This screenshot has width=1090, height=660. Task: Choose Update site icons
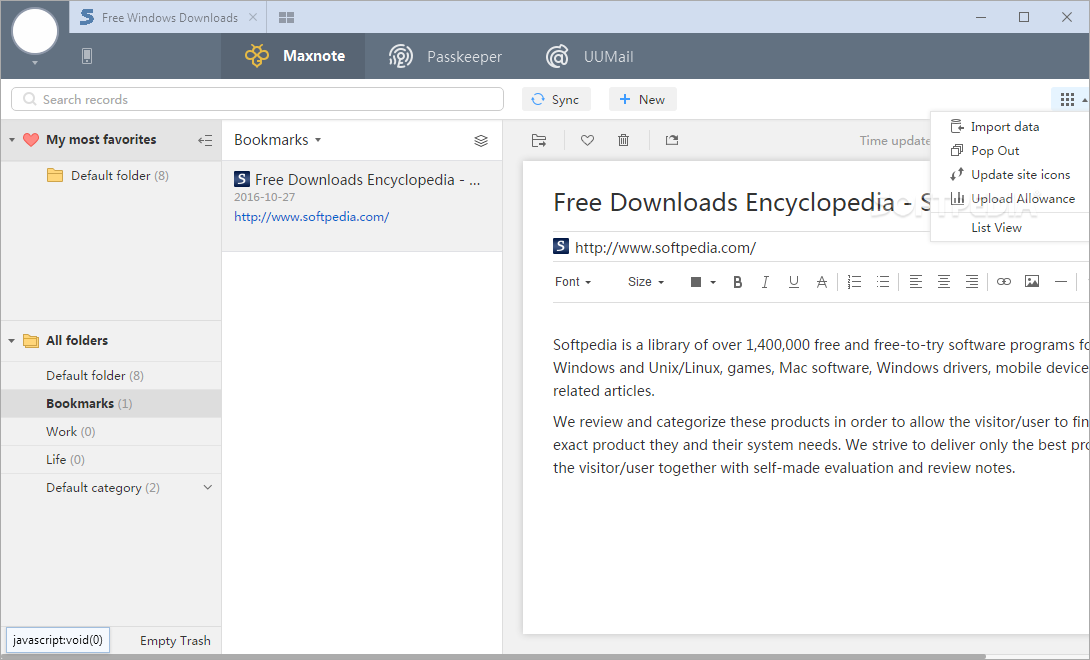pos(1009,175)
